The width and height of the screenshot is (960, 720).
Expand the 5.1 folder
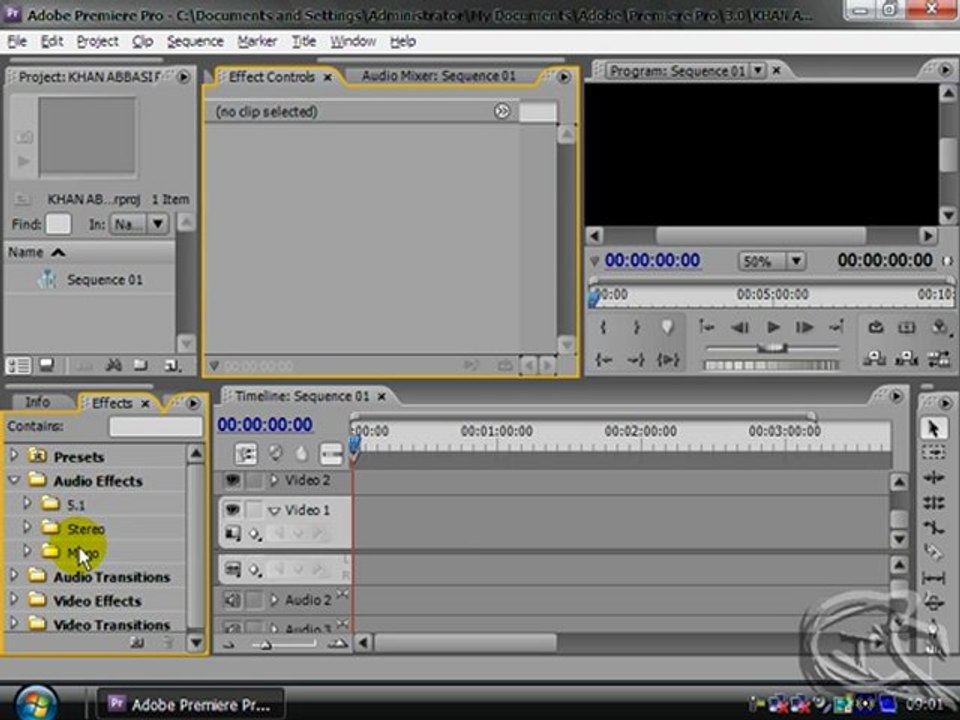27,503
